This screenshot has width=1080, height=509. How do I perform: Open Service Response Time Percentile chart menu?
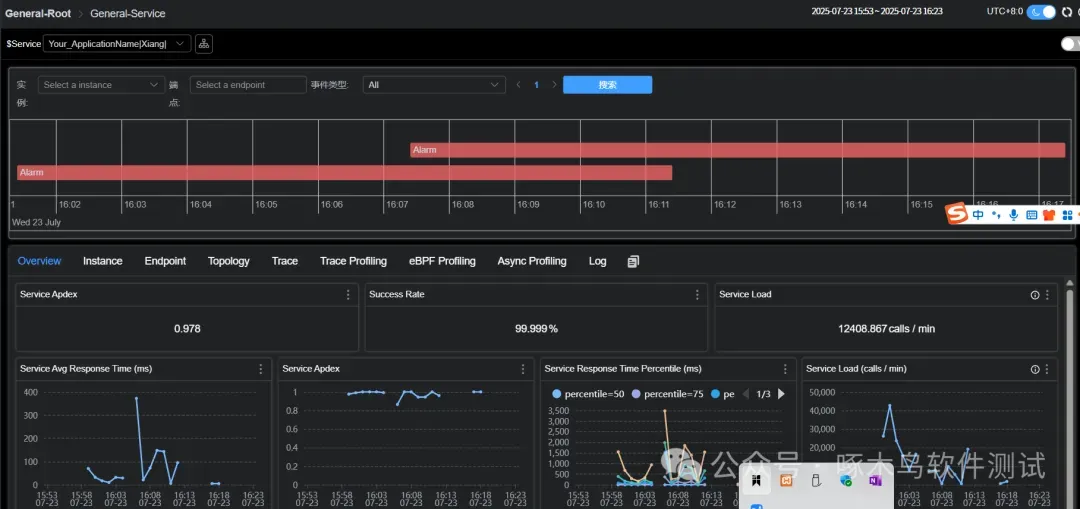[x=785, y=369]
